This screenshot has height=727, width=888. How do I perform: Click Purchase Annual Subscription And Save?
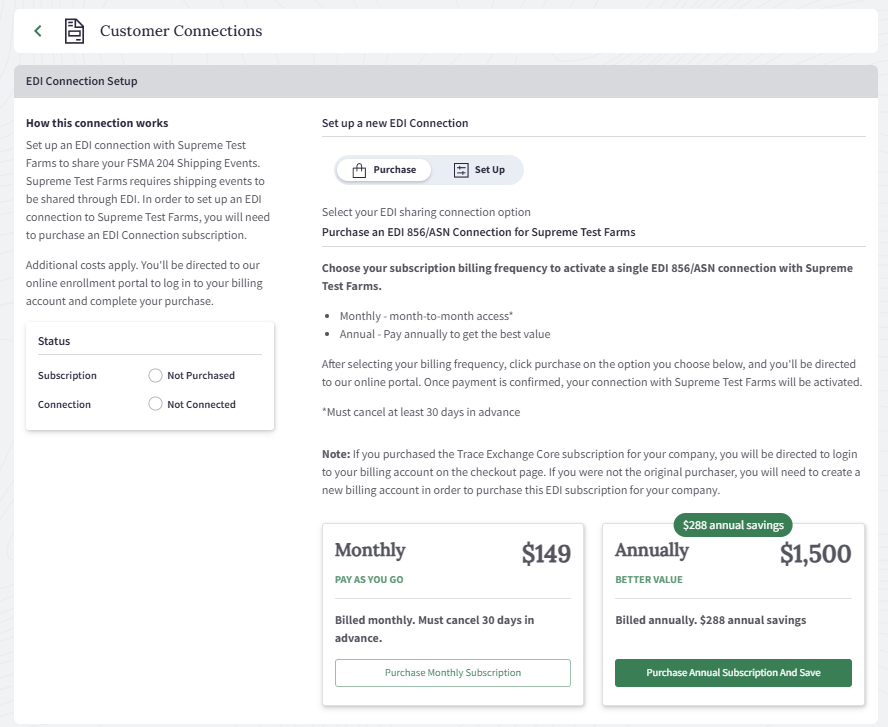(x=733, y=673)
